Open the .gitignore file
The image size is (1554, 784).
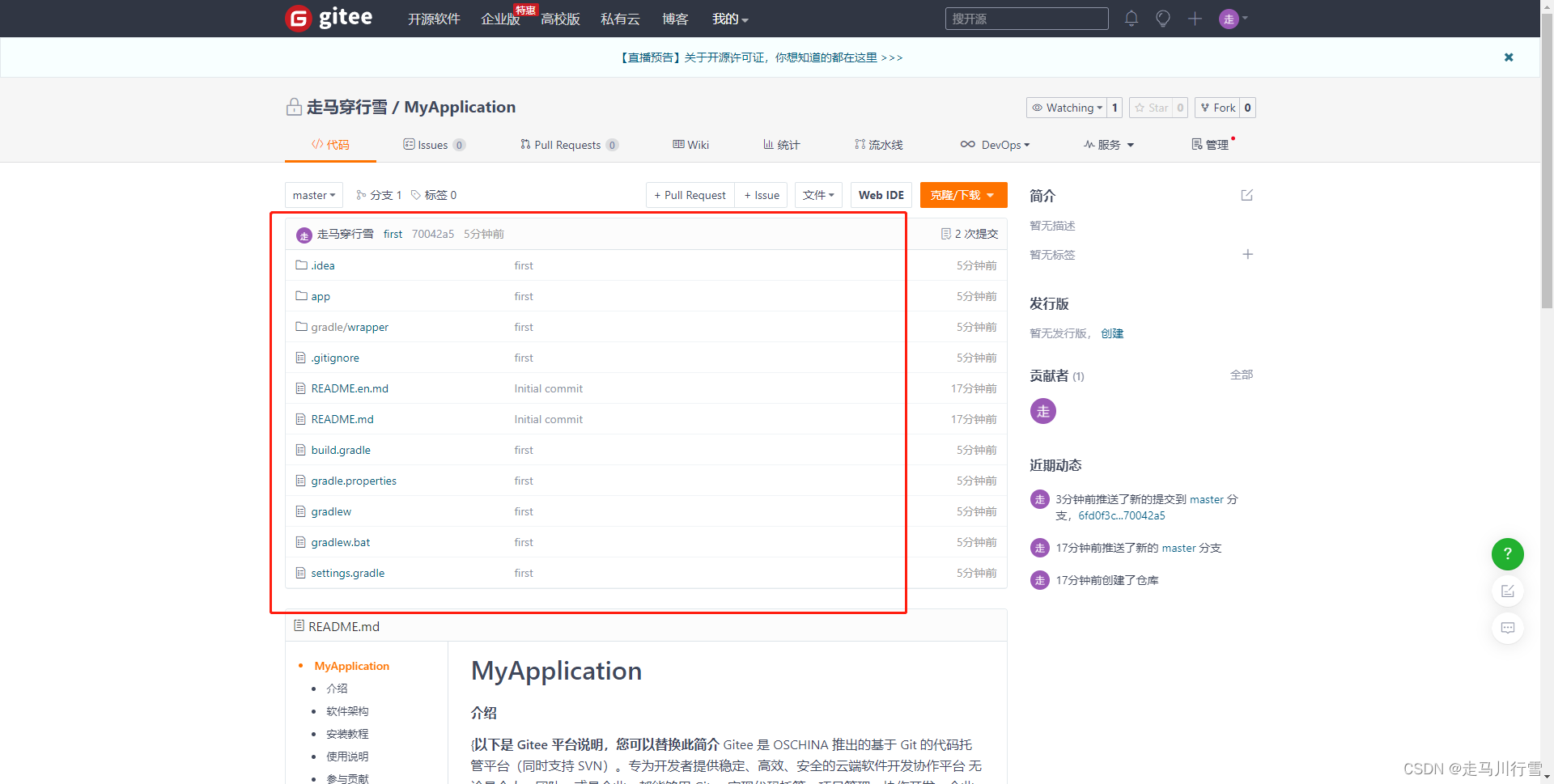tap(335, 358)
